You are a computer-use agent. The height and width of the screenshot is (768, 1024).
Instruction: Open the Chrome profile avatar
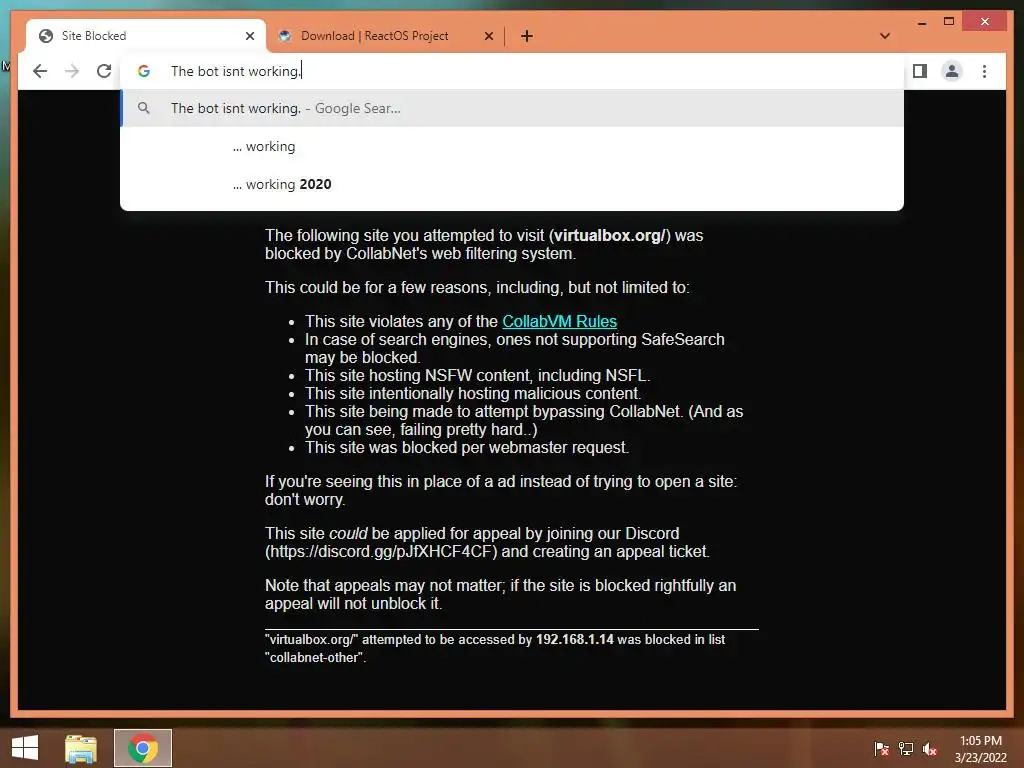click(x=952, y=71)
